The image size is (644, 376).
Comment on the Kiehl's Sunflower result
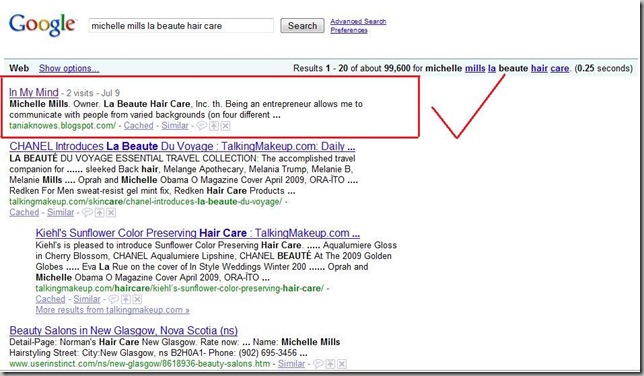coord(113,299)
